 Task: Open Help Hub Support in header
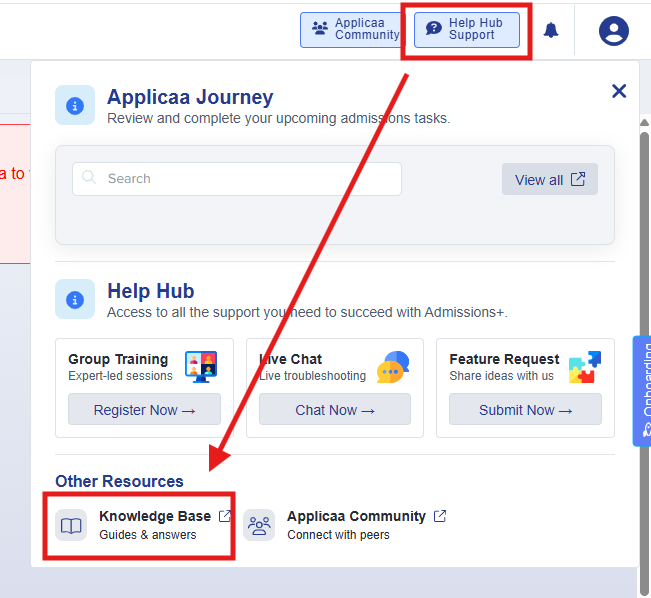click(467, 29)
